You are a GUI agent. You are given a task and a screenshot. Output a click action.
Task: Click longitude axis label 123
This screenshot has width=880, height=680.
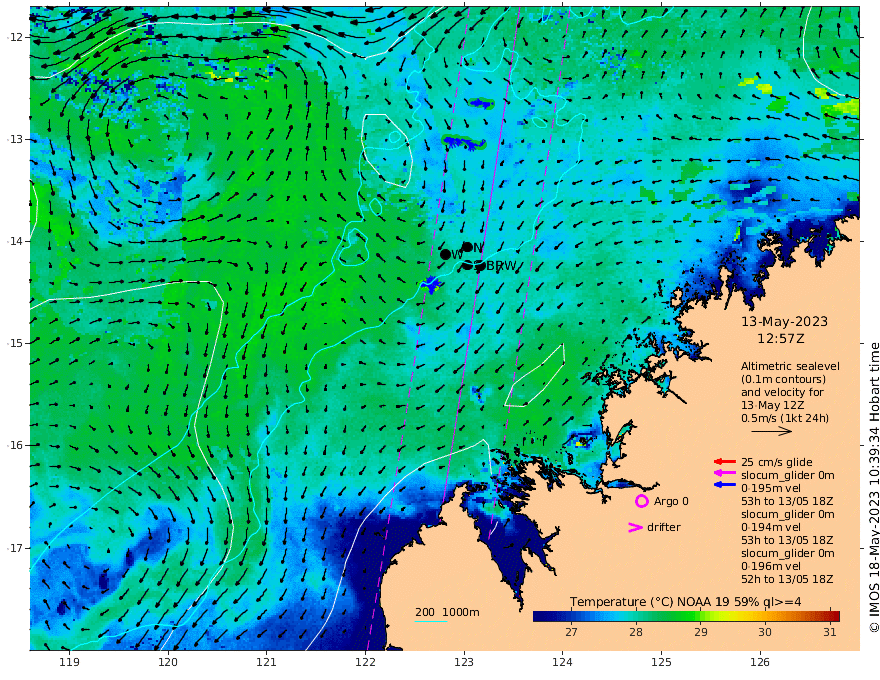[464, 662]
